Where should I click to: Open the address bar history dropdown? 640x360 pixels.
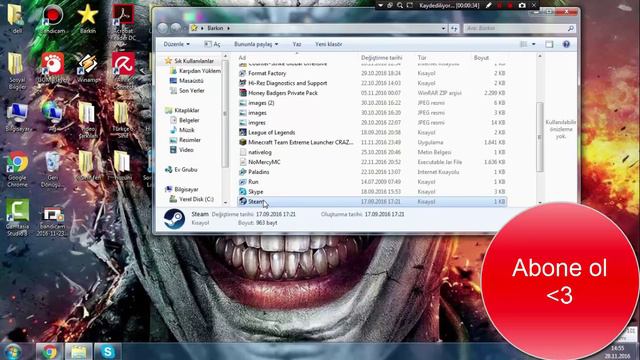point(443,28)
